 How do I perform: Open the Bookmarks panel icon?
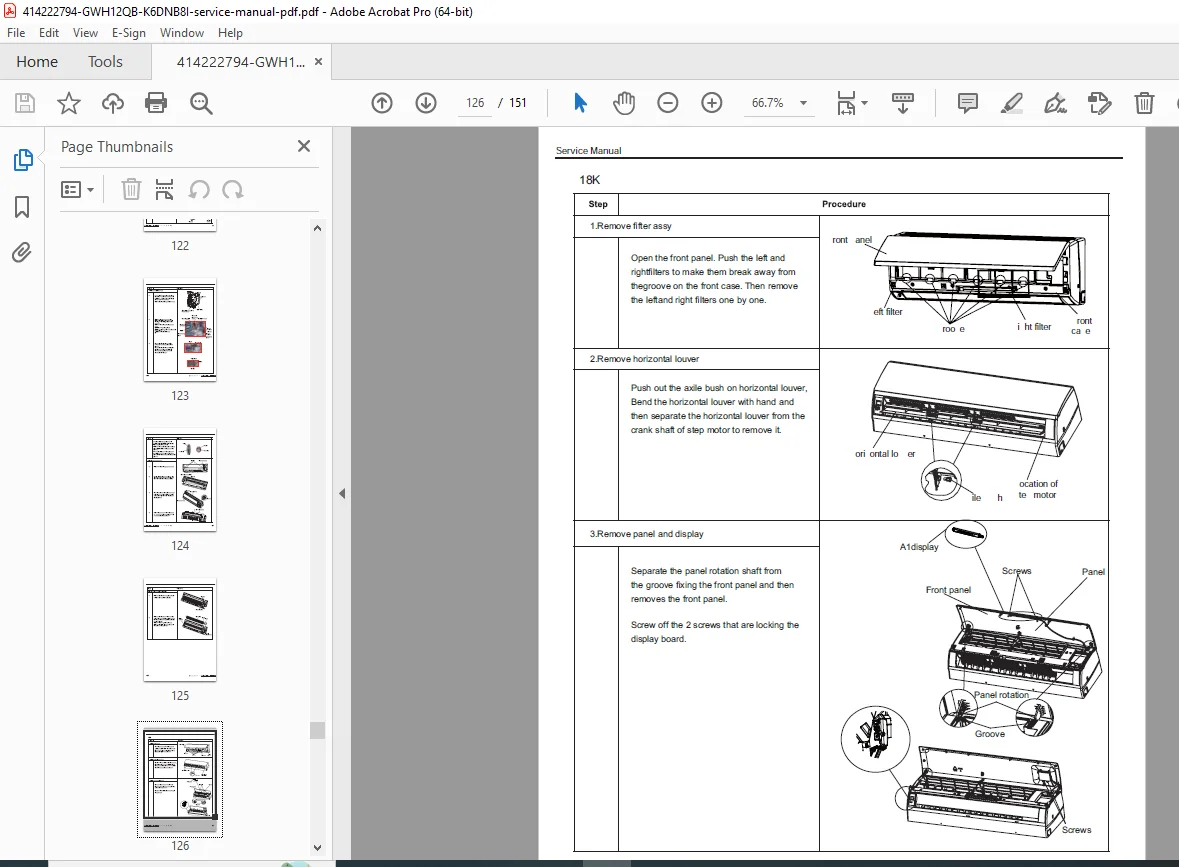pos(22,207)
